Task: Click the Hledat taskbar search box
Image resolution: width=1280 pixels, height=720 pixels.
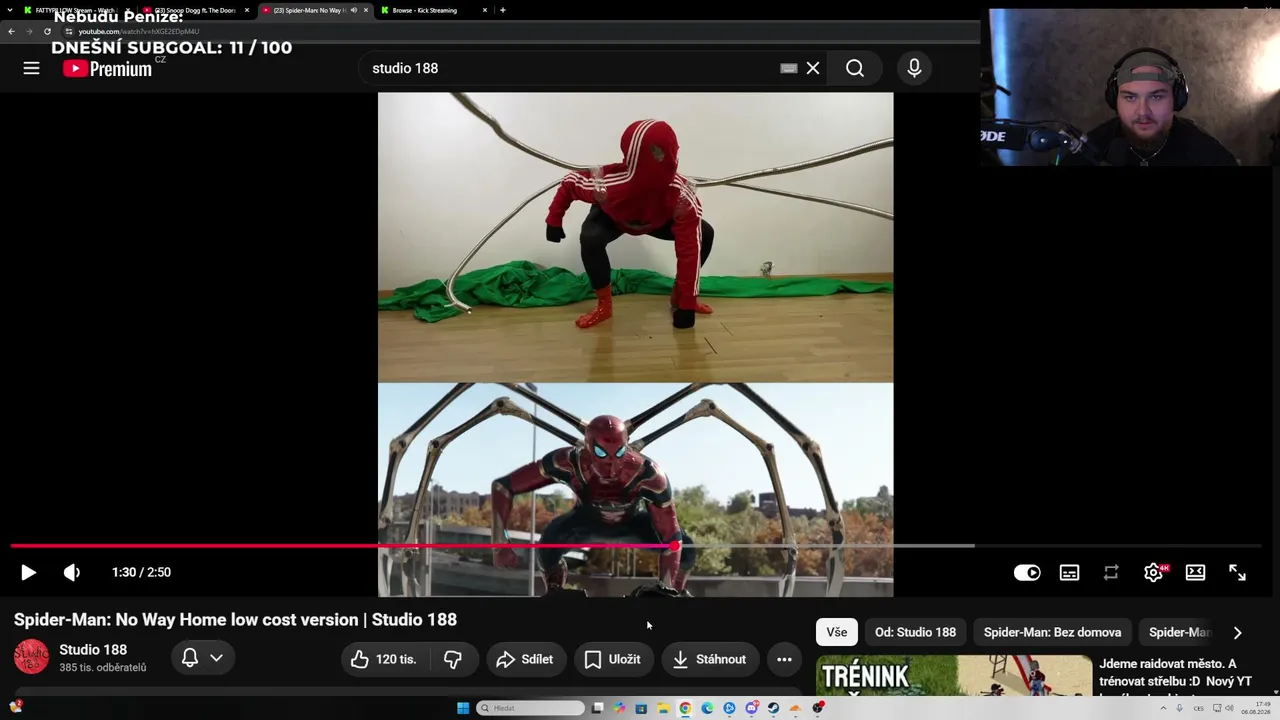Action: 531,708
